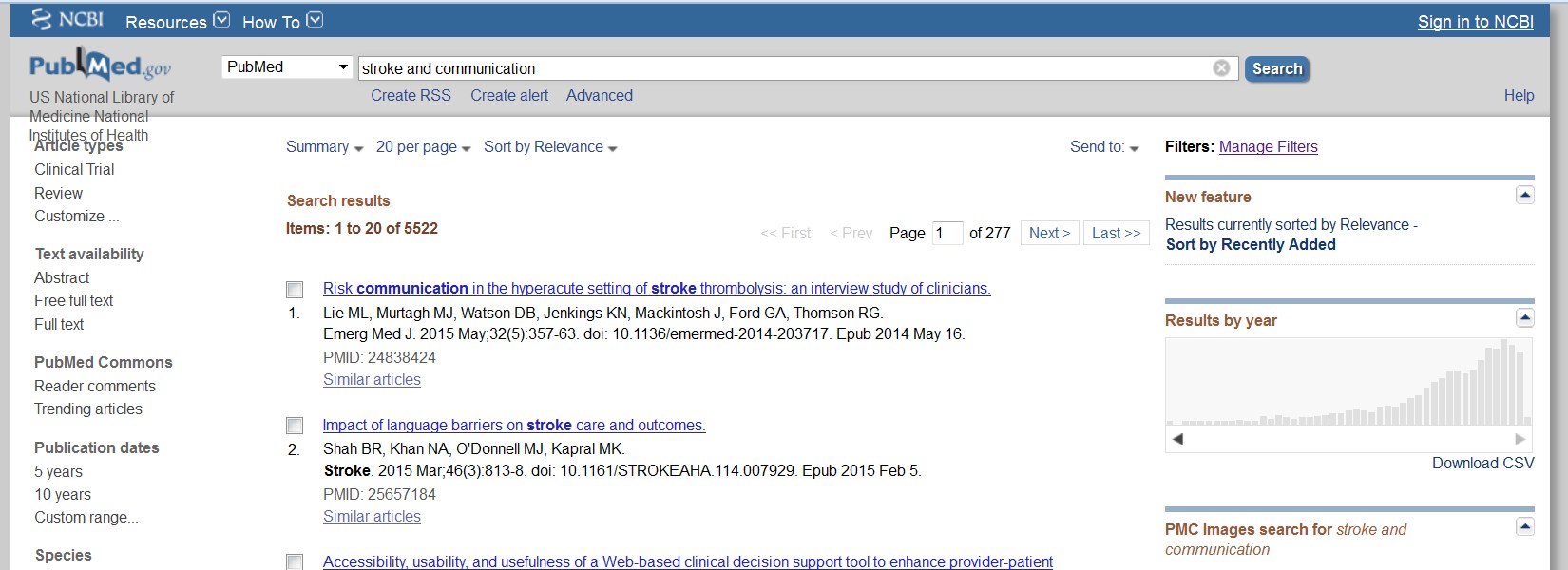Click Sign in to NCBI

pos(1475,22)
